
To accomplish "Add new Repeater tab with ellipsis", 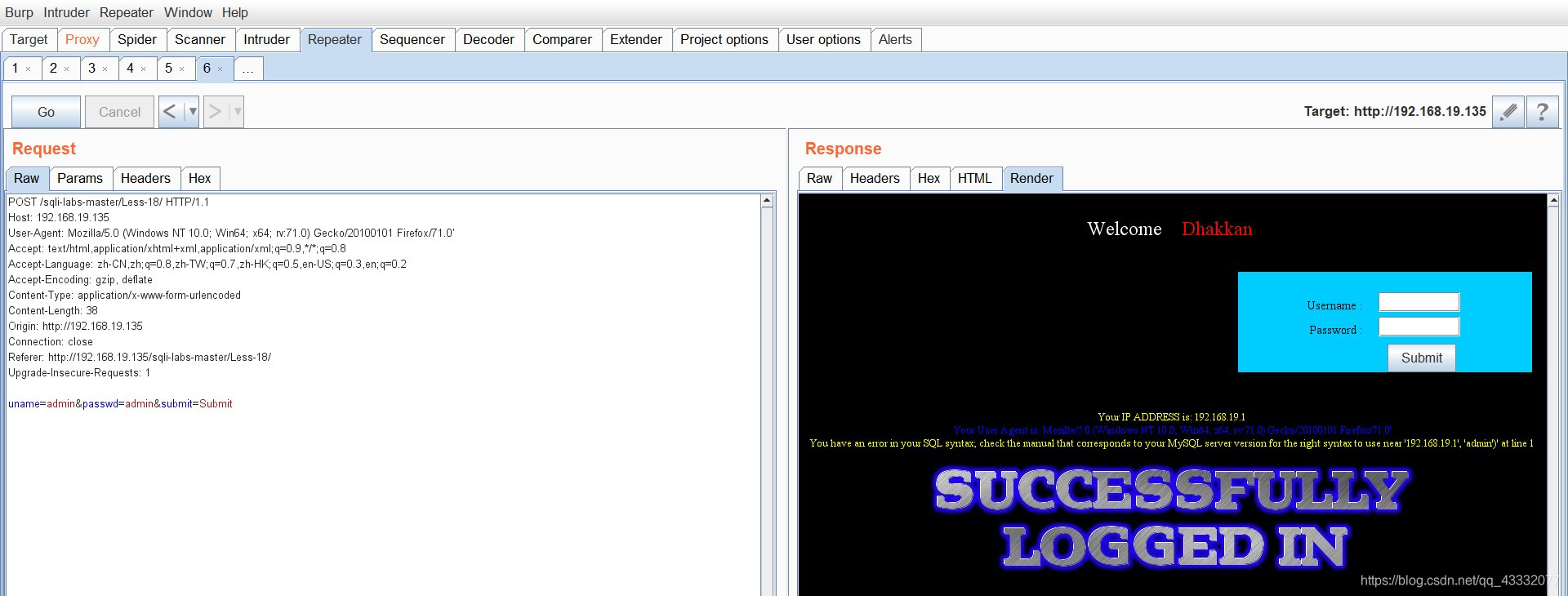I will 248,69.
